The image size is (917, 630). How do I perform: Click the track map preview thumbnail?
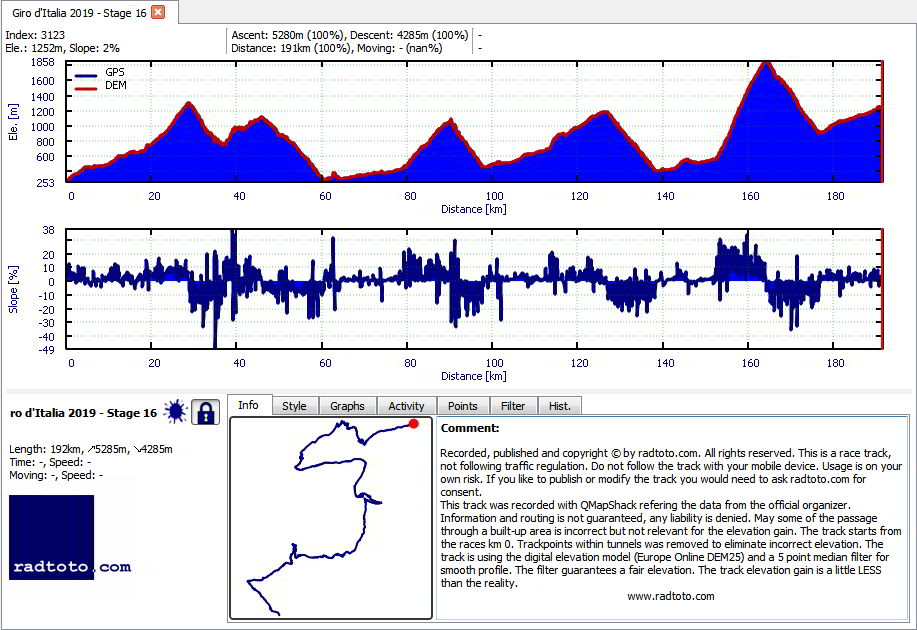[x=331, y=518]
